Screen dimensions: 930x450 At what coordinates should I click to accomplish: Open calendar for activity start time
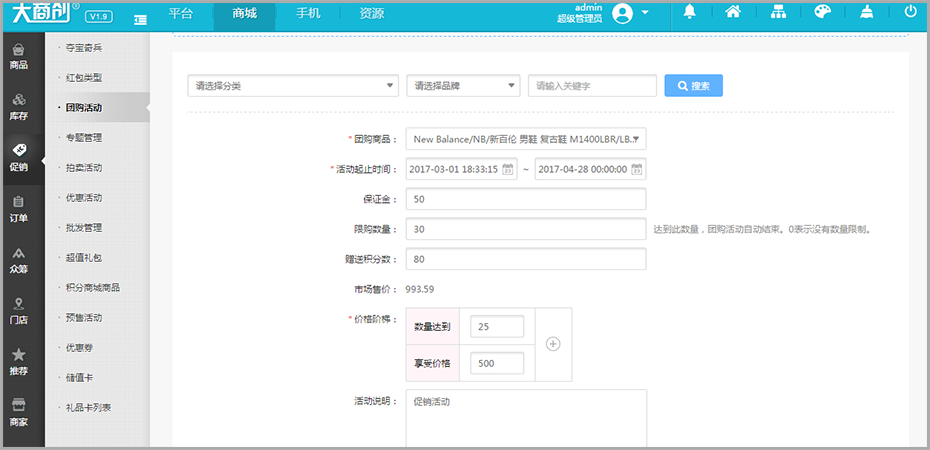pos(508,169)
